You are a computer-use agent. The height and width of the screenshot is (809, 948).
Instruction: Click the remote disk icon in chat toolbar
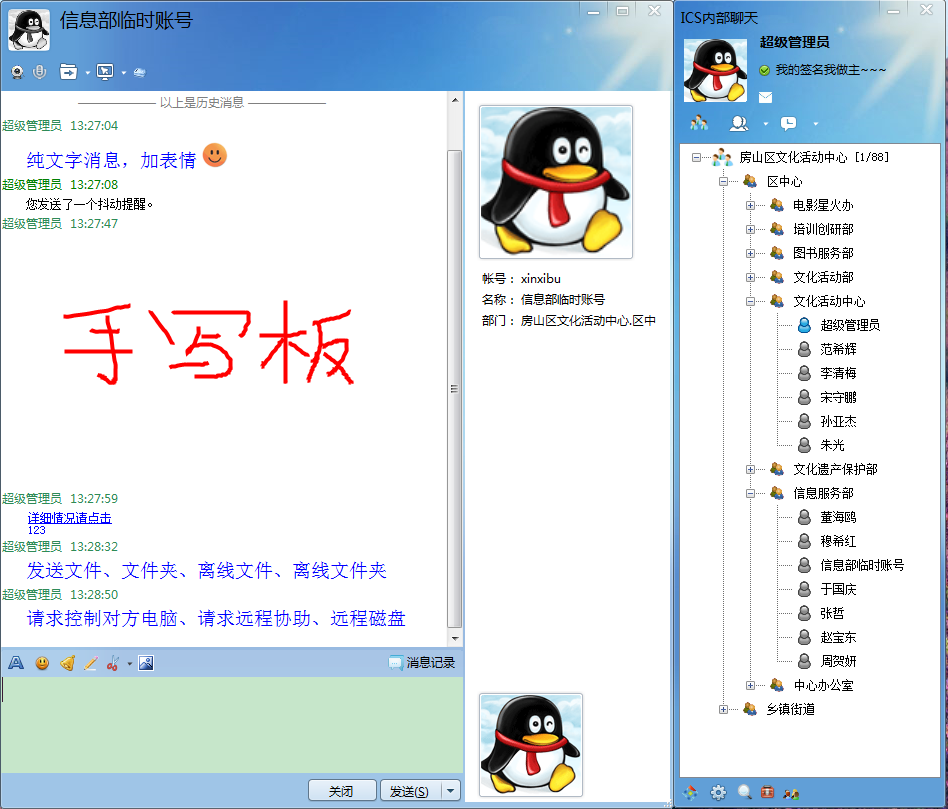(140, 73)
